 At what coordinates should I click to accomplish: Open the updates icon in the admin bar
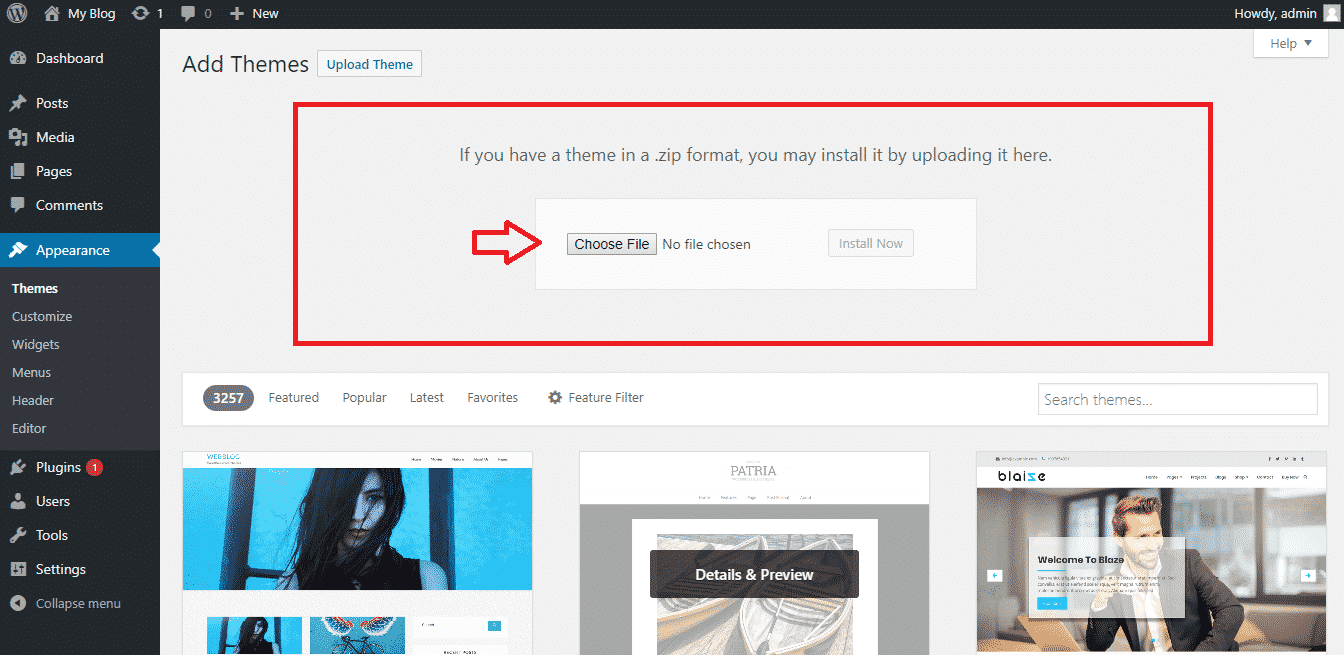pyautogui.click(x=141, y=14)
